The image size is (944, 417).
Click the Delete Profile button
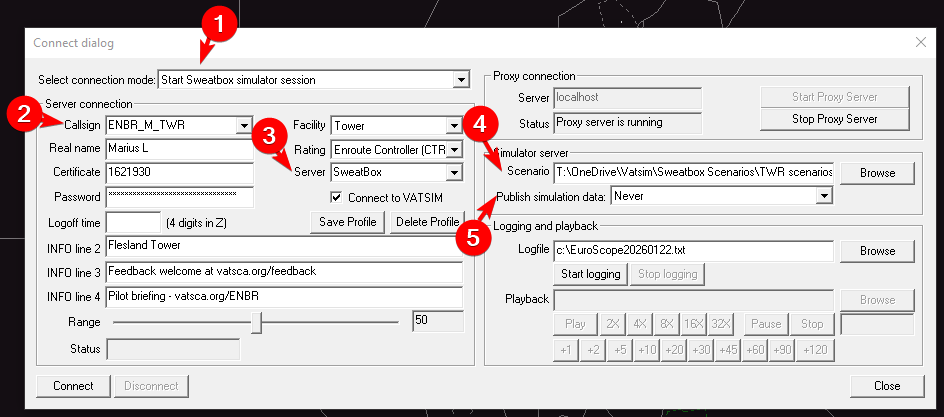[427, 221]
